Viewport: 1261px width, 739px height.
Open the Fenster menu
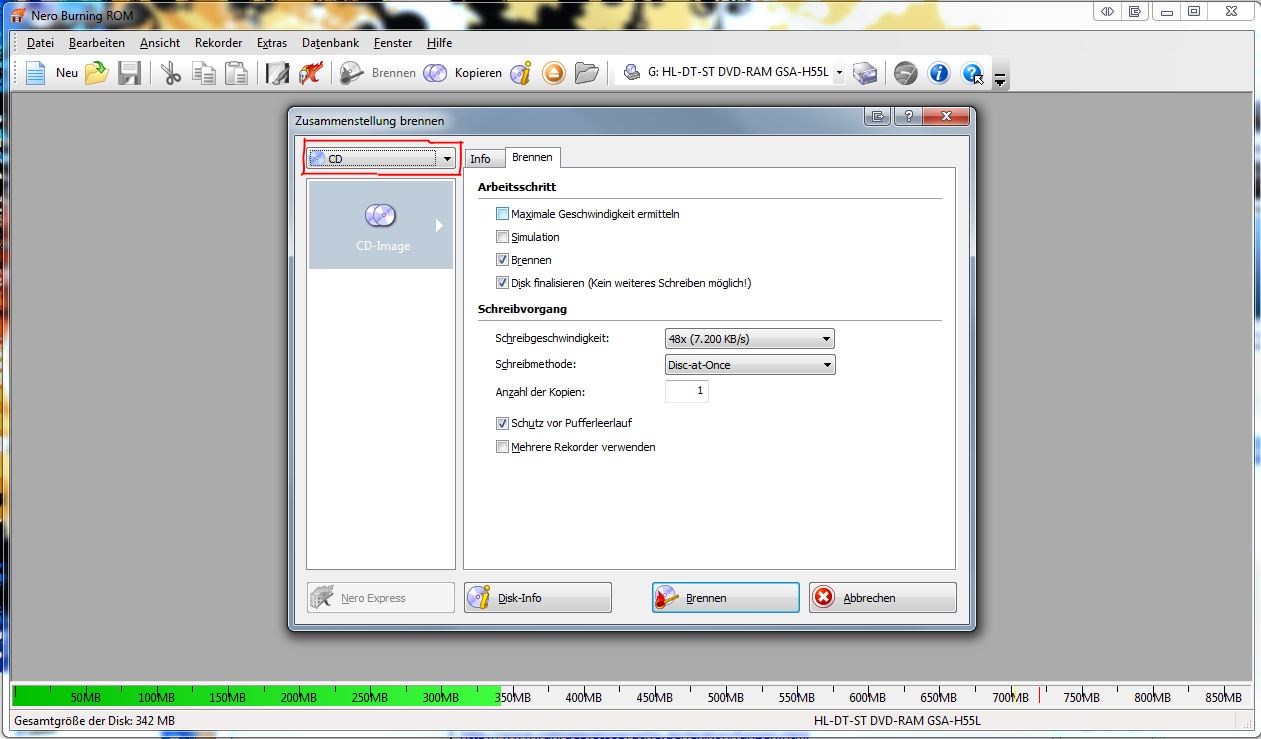pos(393,43)
